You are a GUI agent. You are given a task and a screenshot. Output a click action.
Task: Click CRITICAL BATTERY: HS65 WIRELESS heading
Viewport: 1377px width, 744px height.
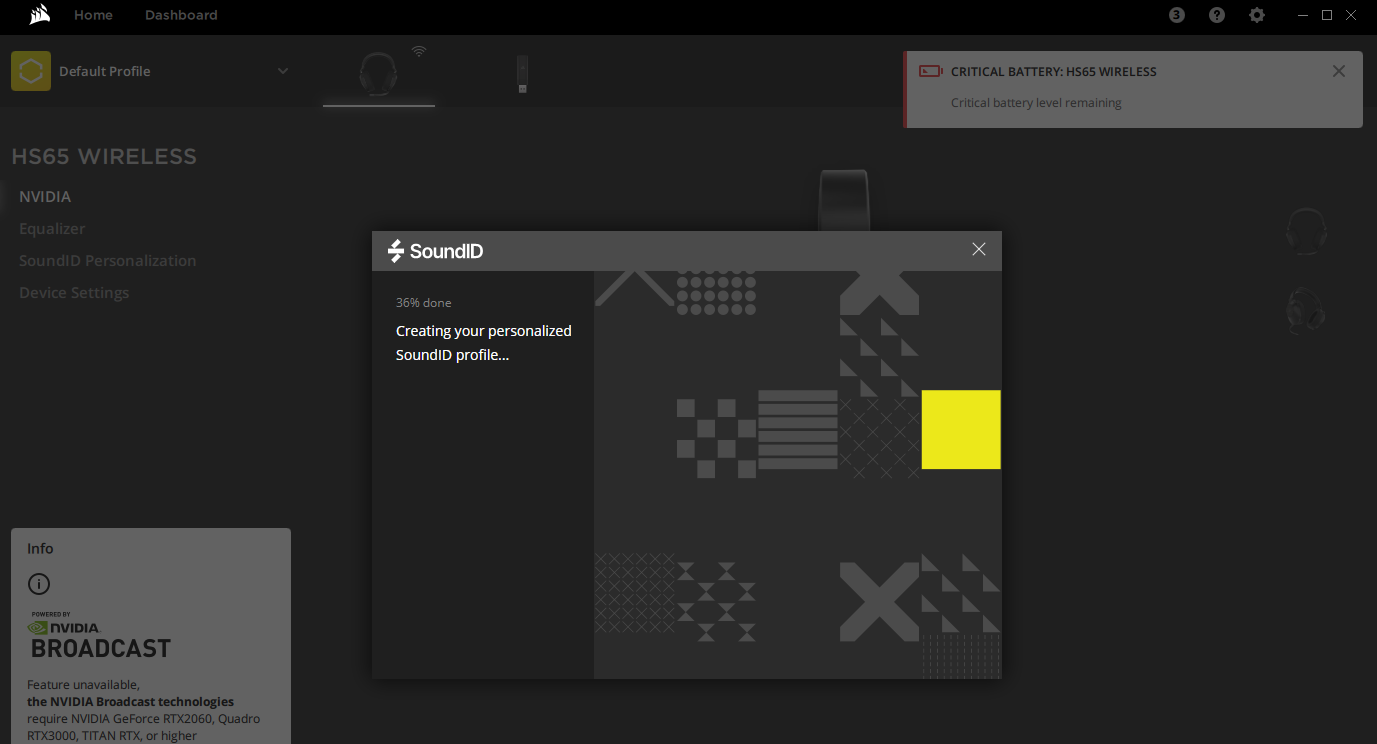pyautogui.click(x=1054, y=72)
